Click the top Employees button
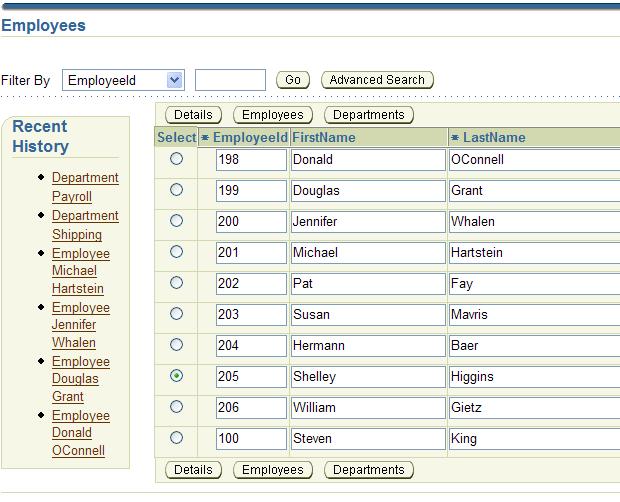Image resolution: width=620 pixels, height=502 pixels. click(272, 115)
